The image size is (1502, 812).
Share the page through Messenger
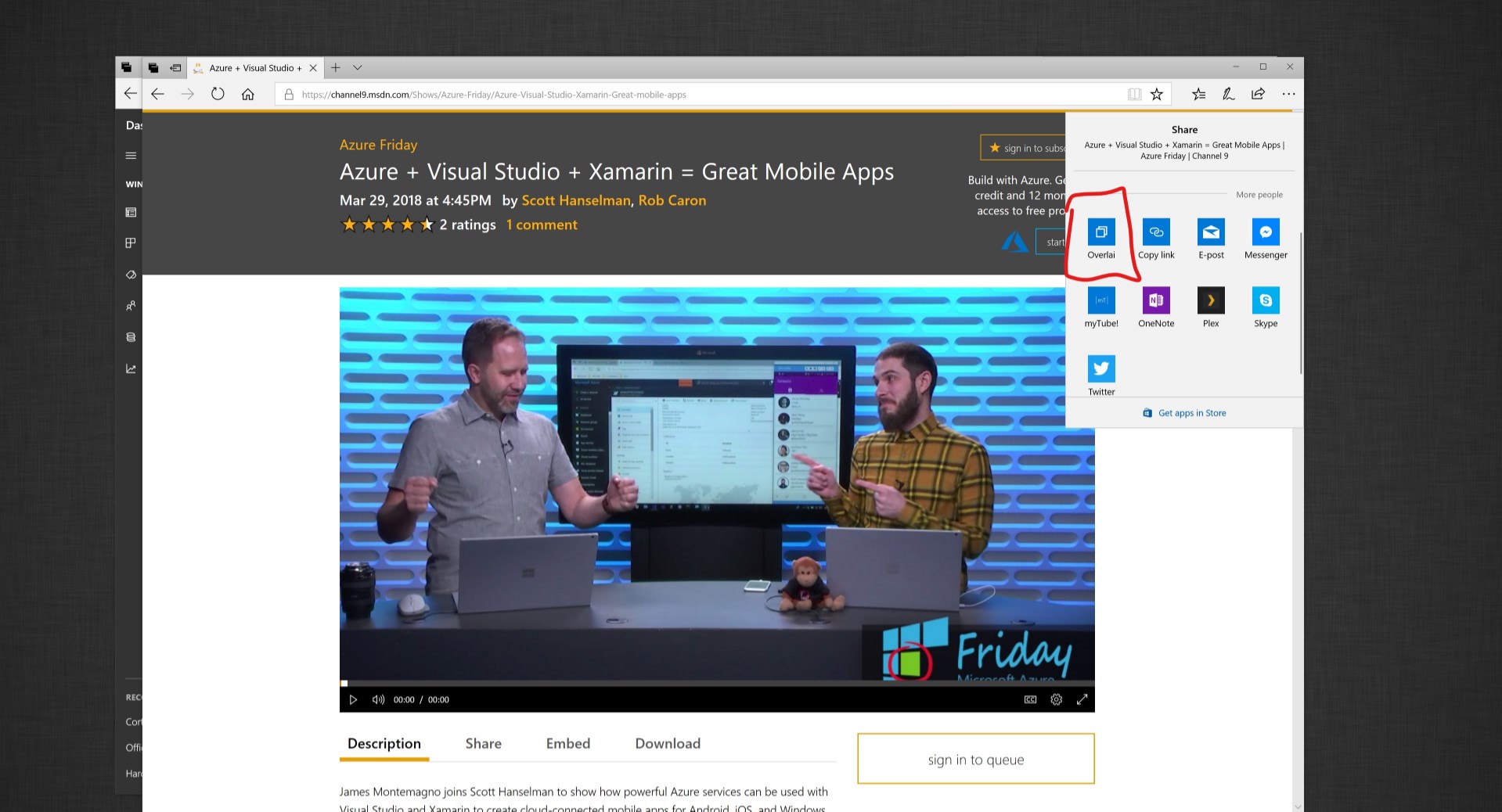click(x=1266, y=239)
